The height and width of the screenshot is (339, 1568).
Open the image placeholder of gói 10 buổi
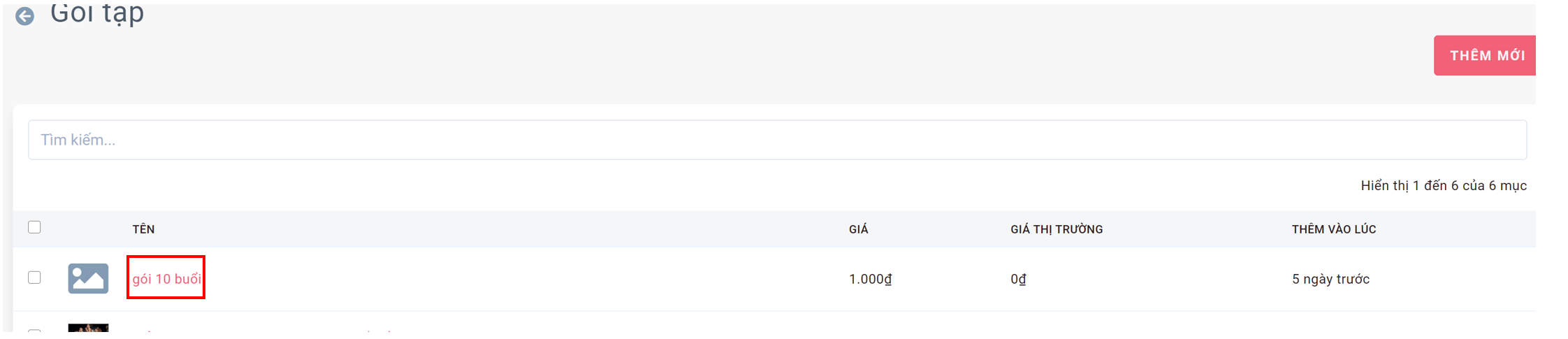coord(88,278)
